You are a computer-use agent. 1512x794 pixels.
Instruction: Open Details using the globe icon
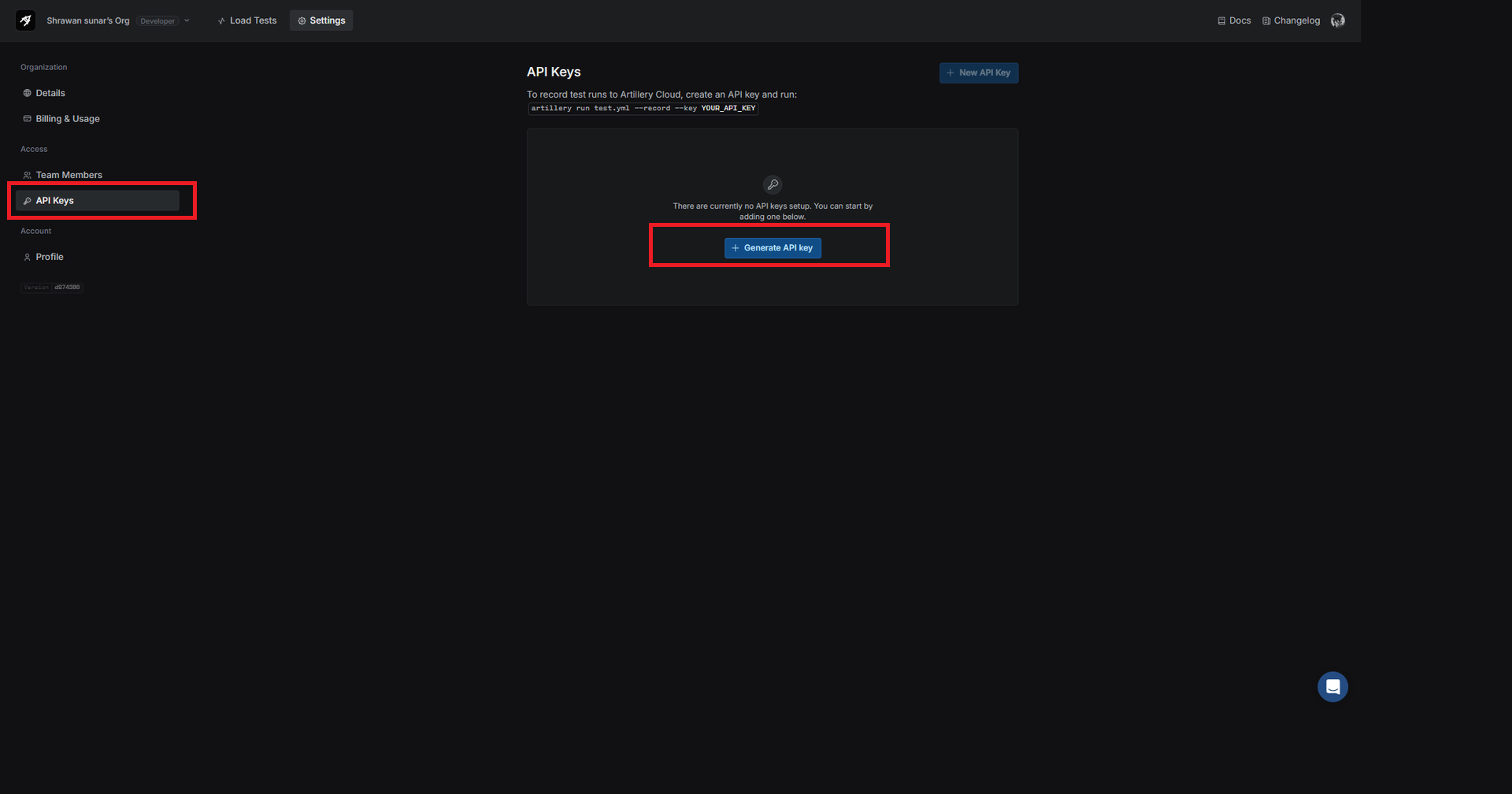pyautogui.click(x=27, y=93)
